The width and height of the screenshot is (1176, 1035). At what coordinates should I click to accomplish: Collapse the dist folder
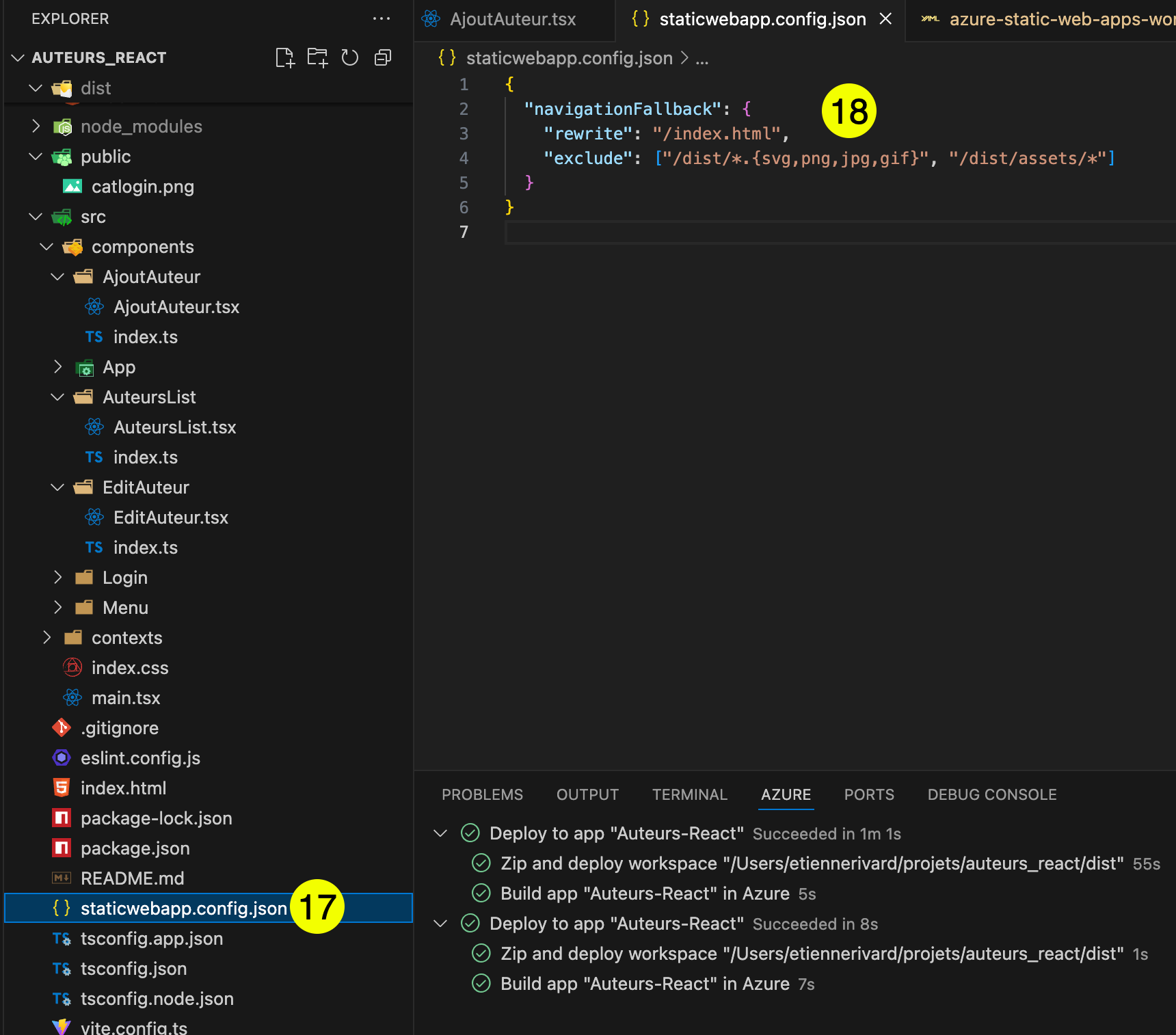coord(36,88)
